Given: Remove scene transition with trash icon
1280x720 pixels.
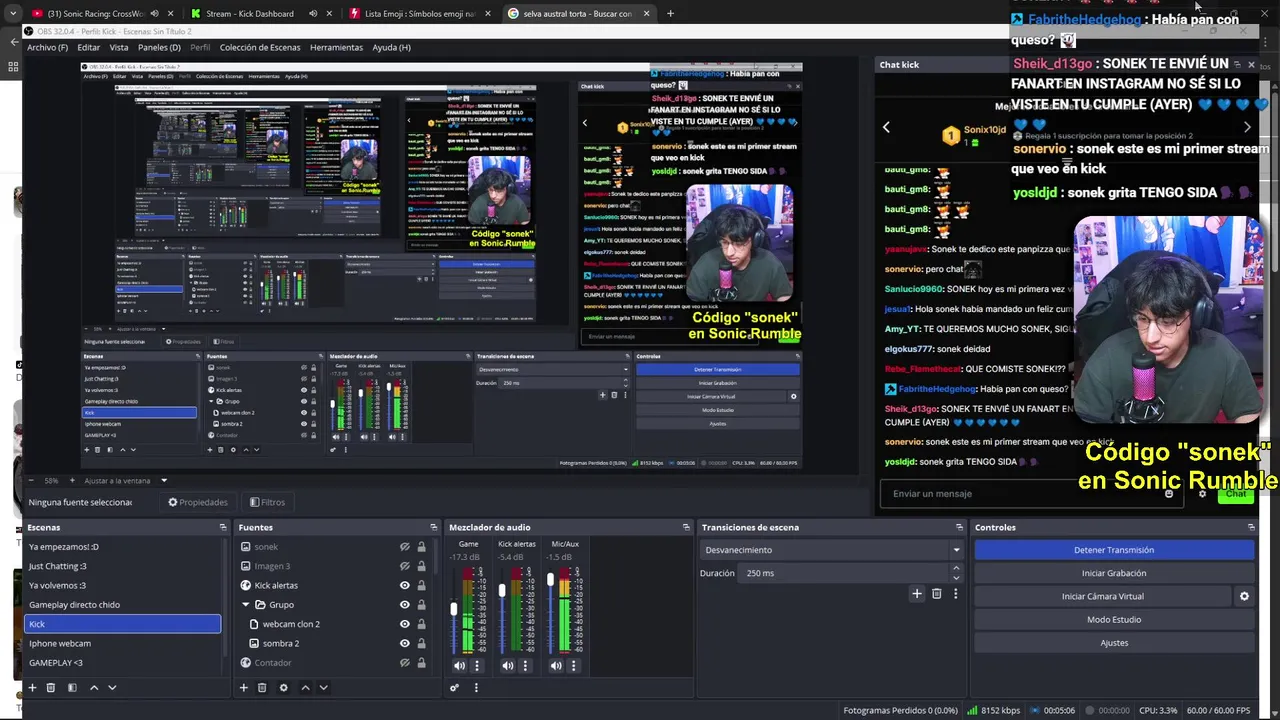Looking at the screenshot, I should (936, 593).
